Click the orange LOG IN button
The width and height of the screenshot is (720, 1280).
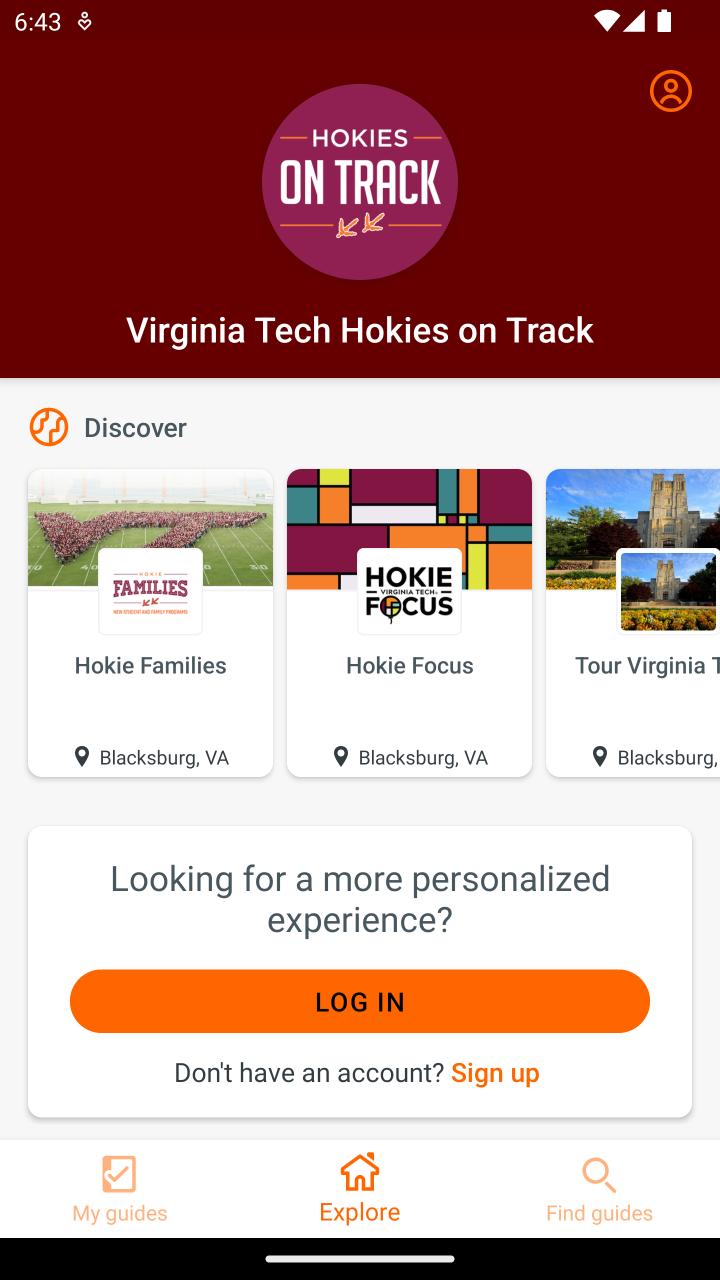[360, 1001]
